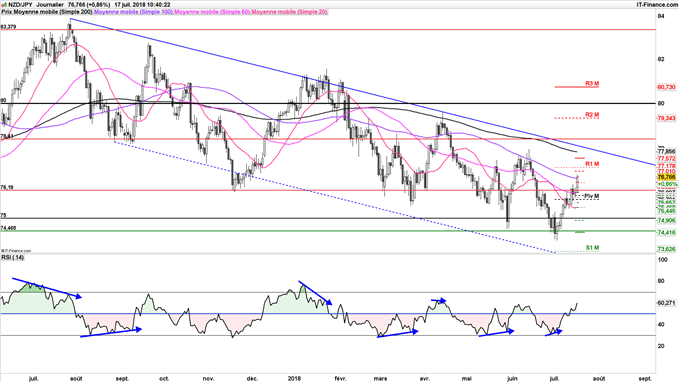Click the 'sept.' label at far right of axis
This screenshot has width=679, height=382.
[x=645, y=378]
